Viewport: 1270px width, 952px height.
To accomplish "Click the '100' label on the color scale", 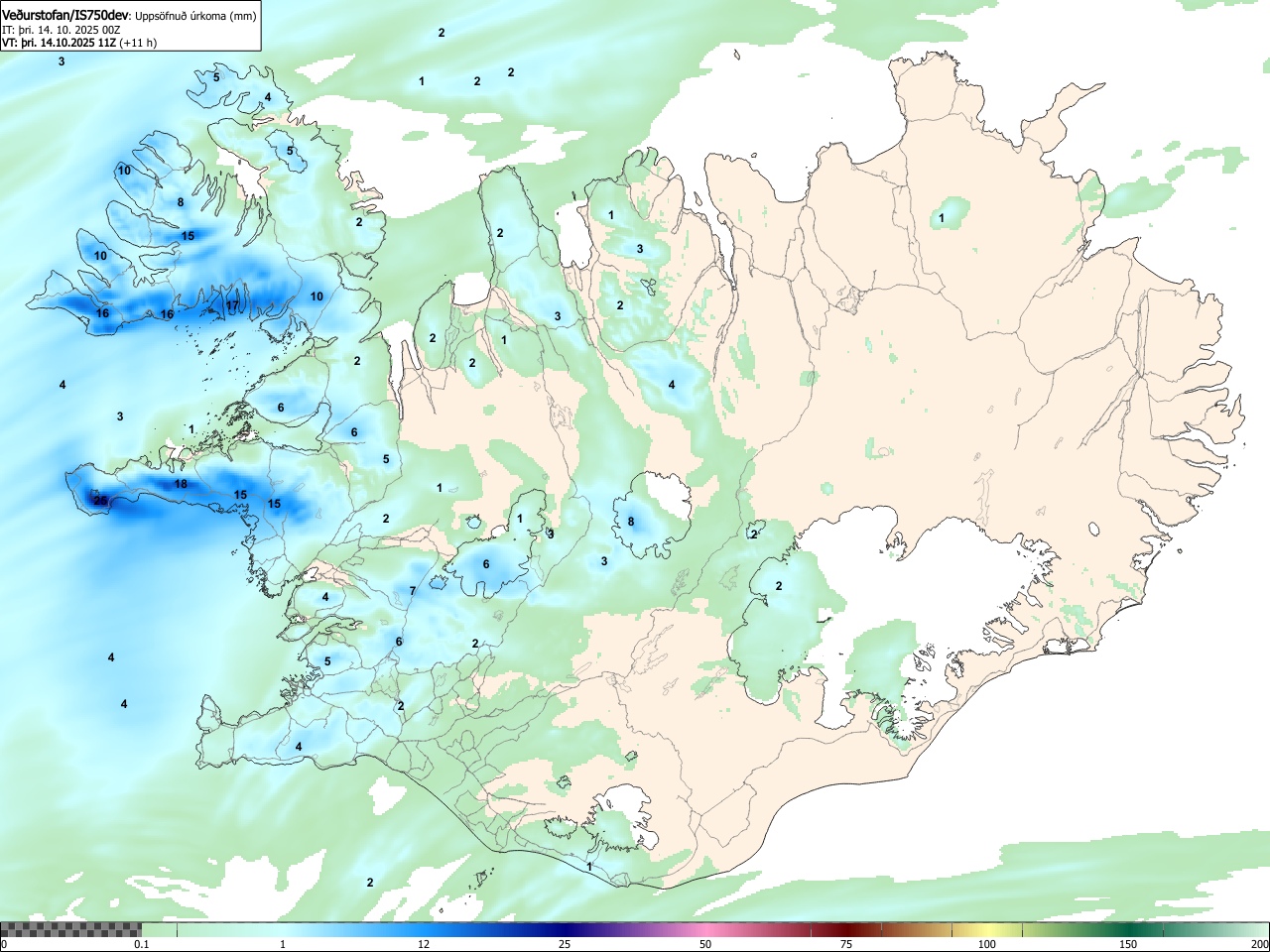I will click(987, 944).
